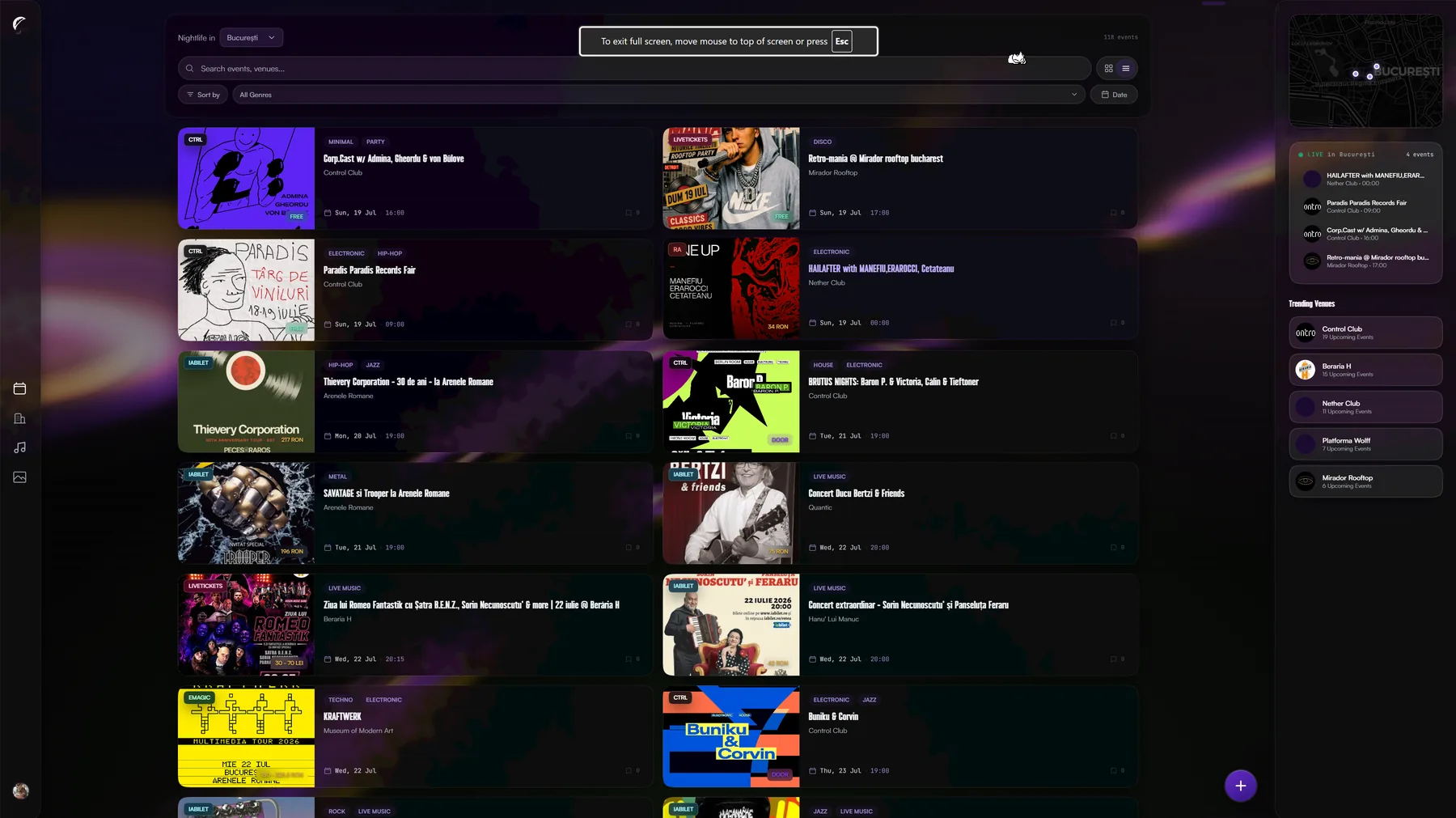Open the Date filter picker

1114,95
